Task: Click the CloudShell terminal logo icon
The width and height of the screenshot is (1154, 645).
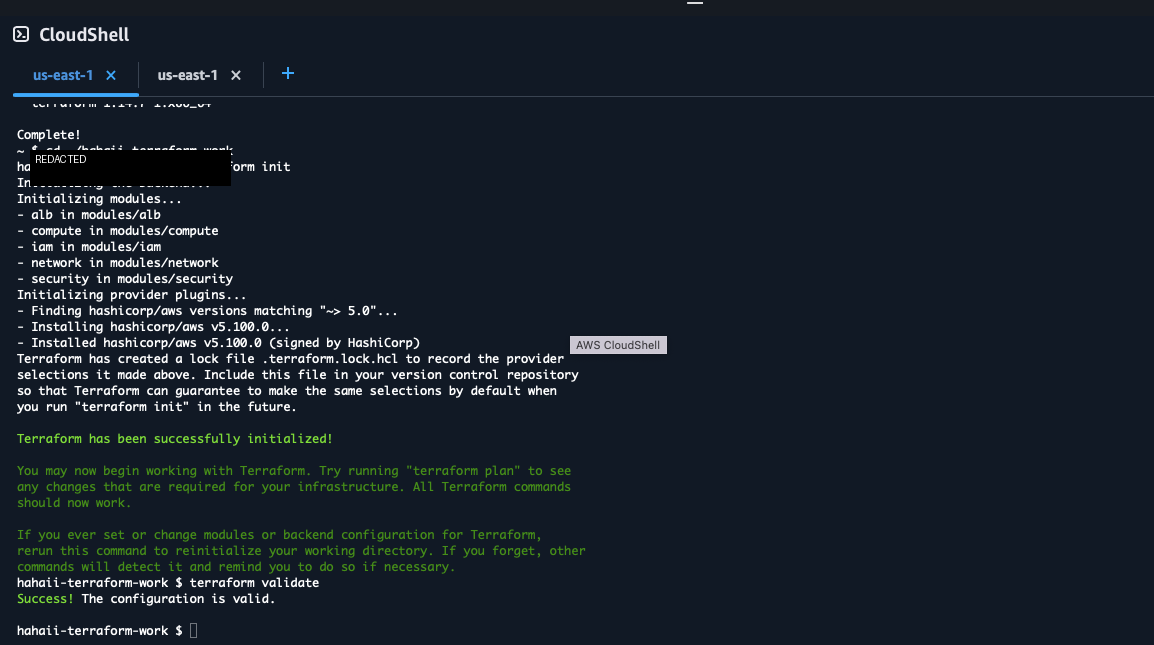Action: point(21,34)
